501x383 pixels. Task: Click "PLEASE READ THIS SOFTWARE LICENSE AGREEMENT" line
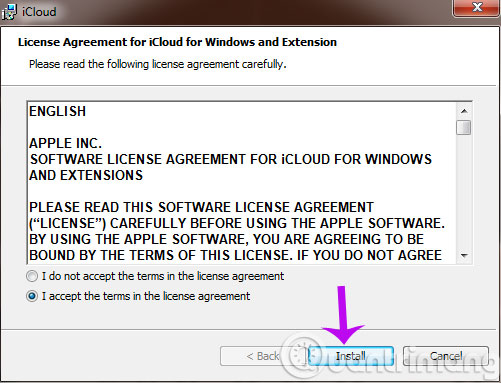pyautogui.click(x=201, y=207)
